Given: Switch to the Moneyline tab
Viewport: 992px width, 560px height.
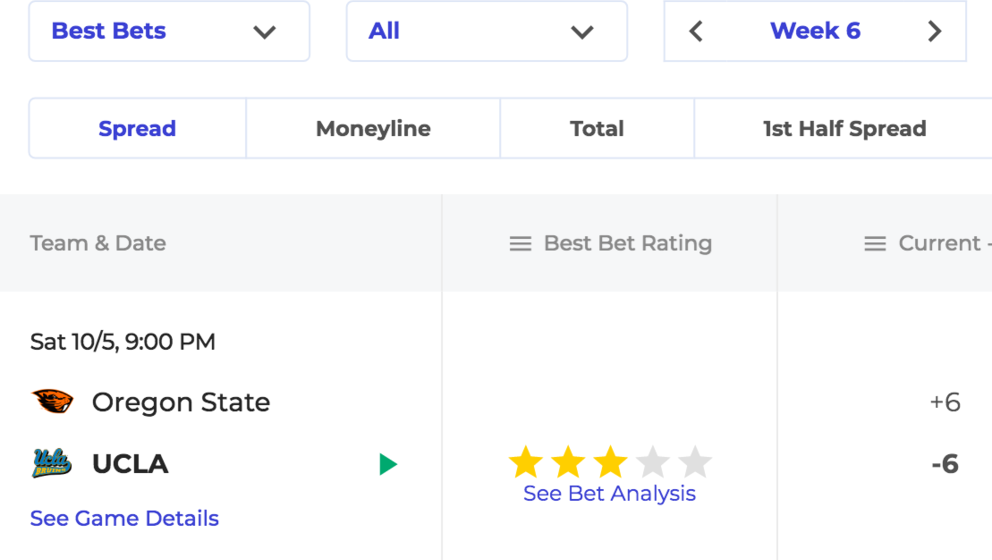Looking at the screenshot, I should coord(373,128).
